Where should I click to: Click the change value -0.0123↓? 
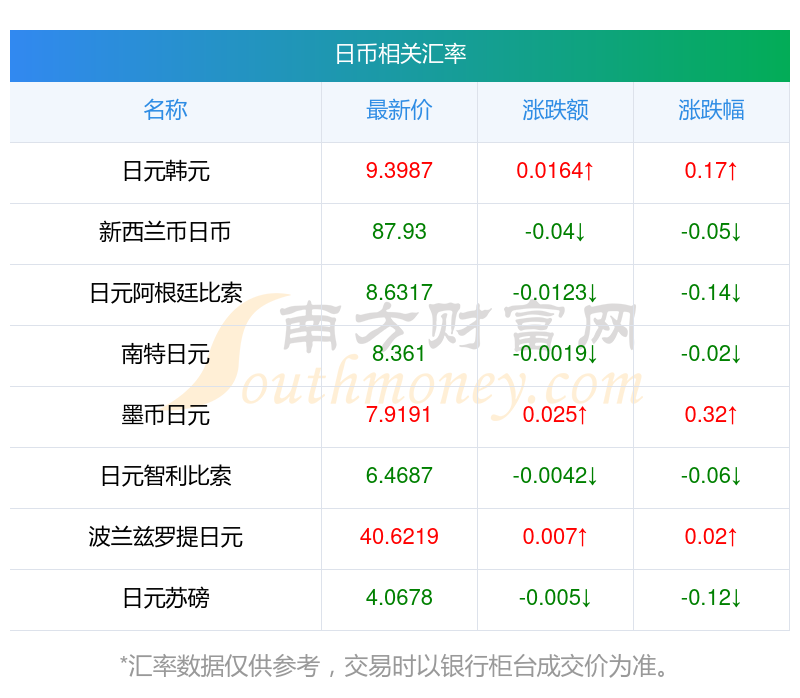click(555, 293)
